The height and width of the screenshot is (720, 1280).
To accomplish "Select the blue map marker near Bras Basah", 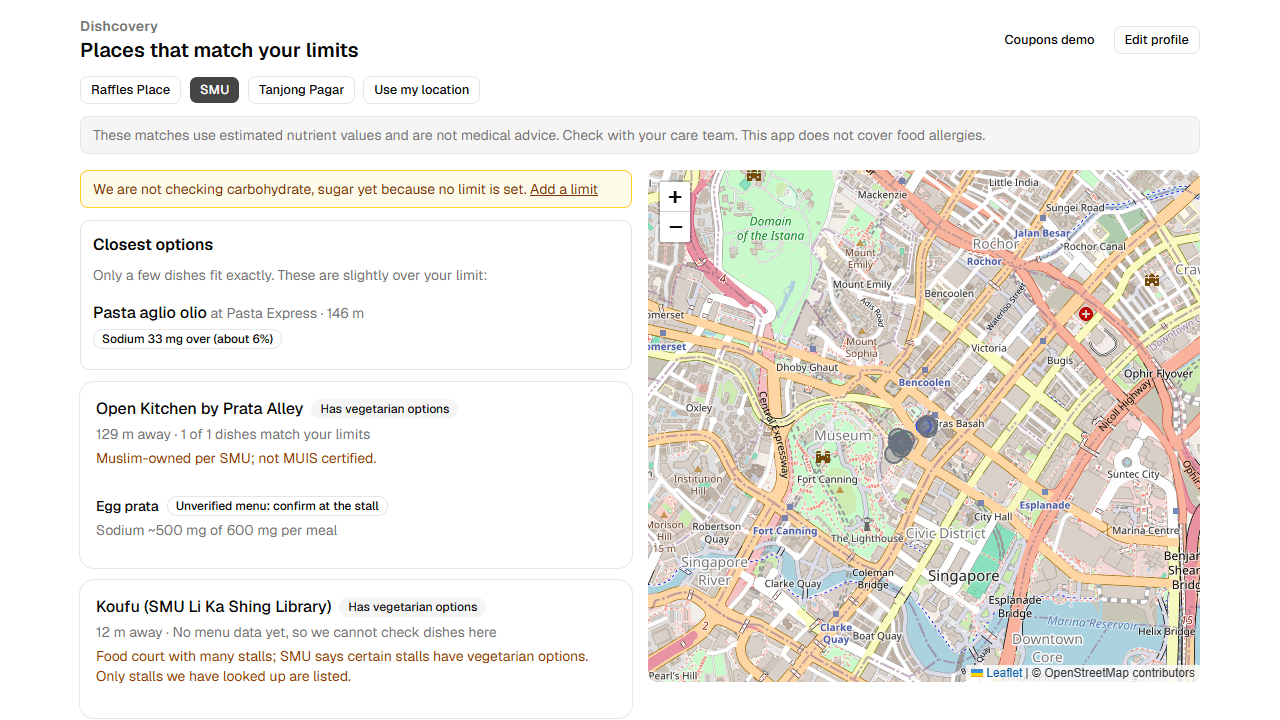I will 926,426.
